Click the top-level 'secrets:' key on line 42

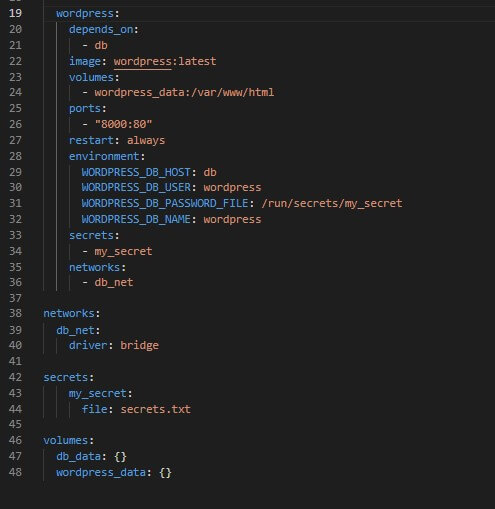pos(69,377)
